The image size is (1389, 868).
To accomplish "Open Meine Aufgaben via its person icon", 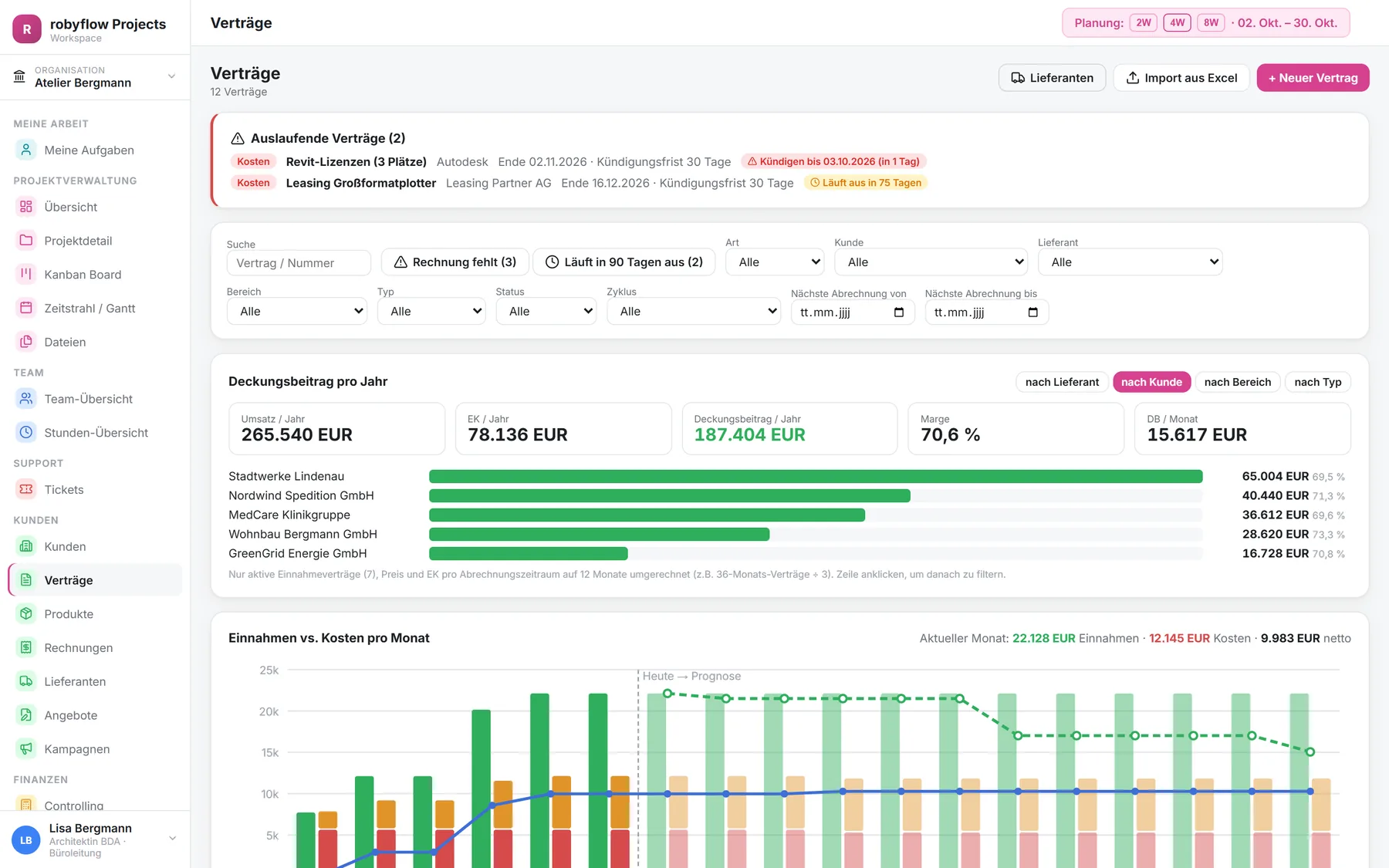I will 26,150.
